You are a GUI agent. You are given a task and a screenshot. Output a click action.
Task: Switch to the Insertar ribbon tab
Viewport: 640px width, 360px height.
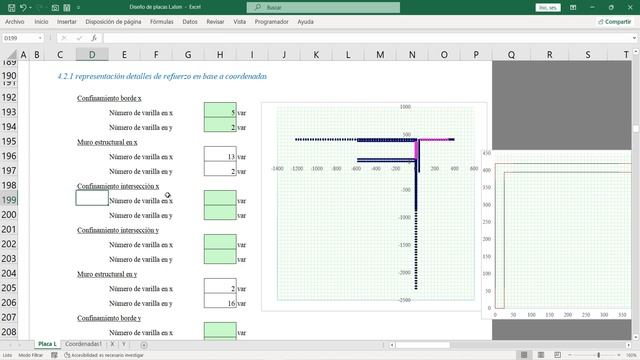67,22
